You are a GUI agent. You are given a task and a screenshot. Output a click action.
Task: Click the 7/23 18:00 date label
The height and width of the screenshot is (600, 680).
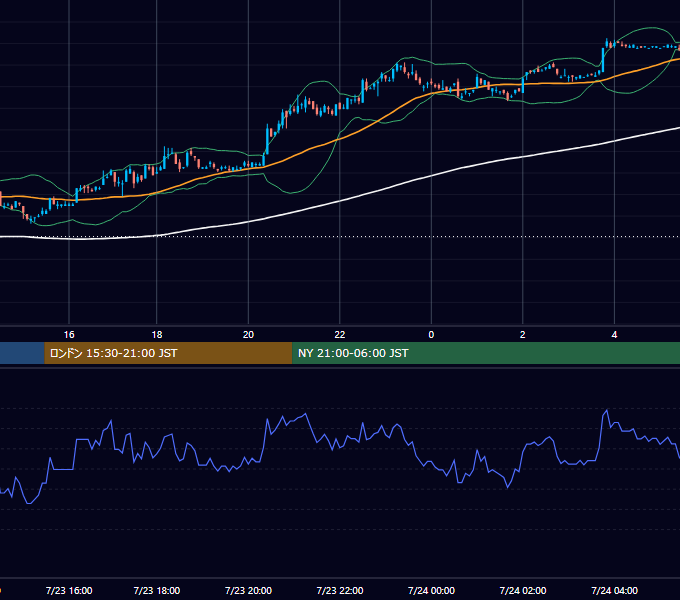pos(157,591)
